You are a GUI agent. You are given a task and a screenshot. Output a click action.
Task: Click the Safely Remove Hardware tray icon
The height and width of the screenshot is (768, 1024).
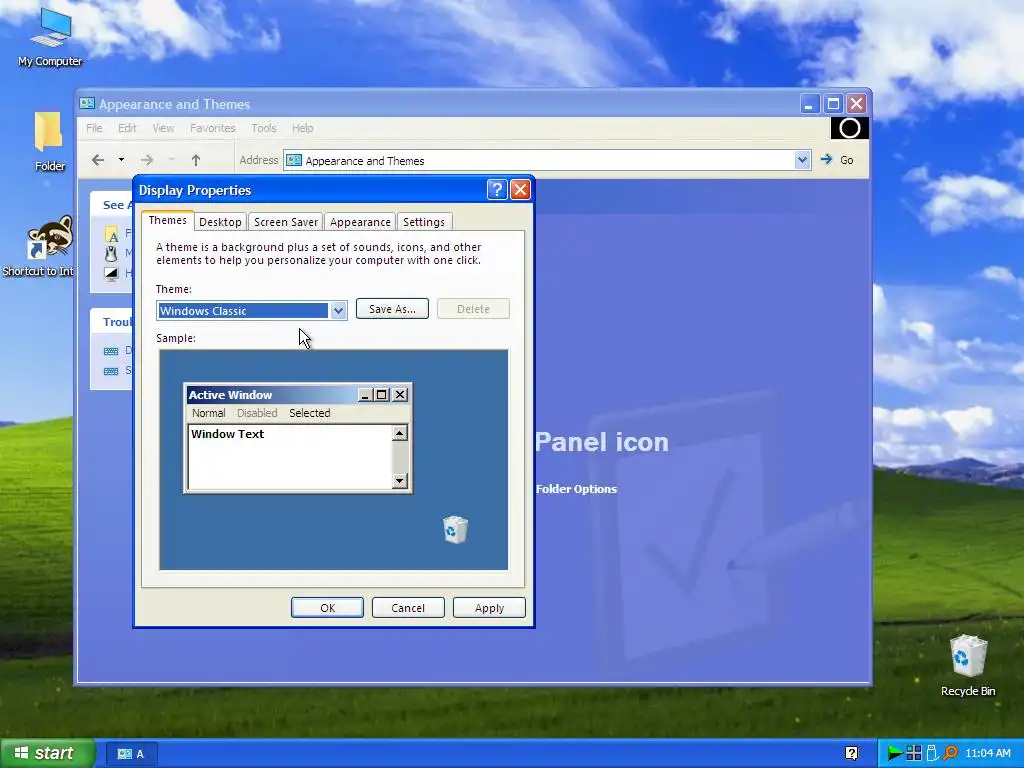[932, 753]
